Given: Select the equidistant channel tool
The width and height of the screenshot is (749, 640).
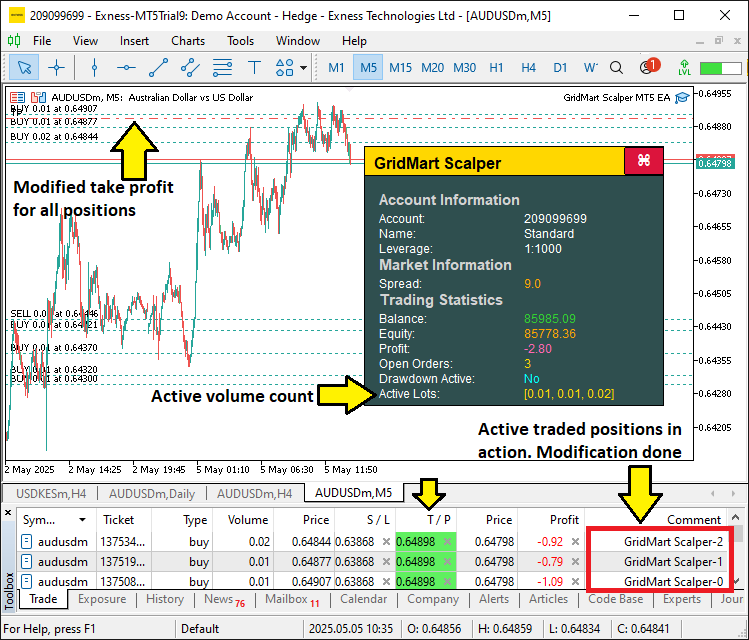Looking at the screenshot, I should 190,68.
